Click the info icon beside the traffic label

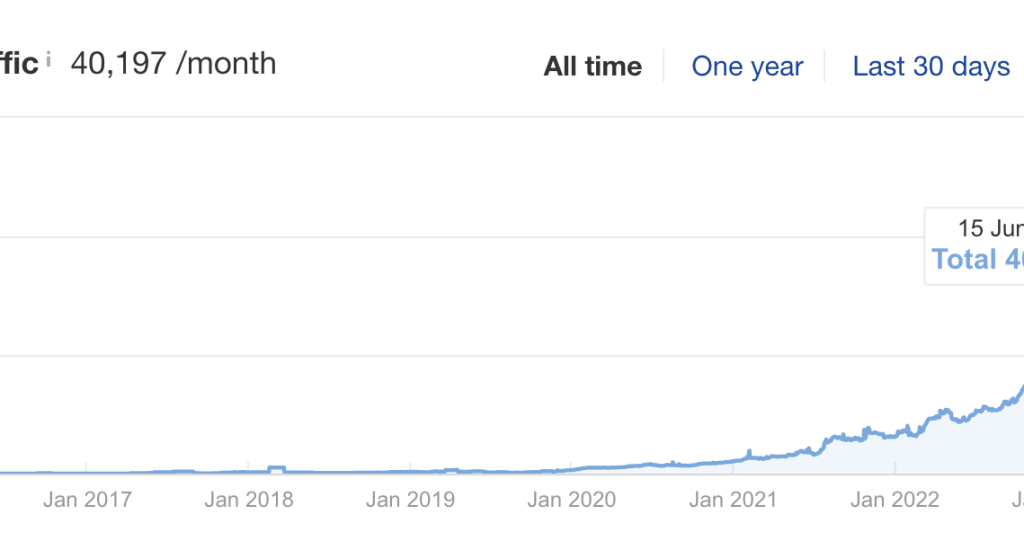[x=48, y=59]
